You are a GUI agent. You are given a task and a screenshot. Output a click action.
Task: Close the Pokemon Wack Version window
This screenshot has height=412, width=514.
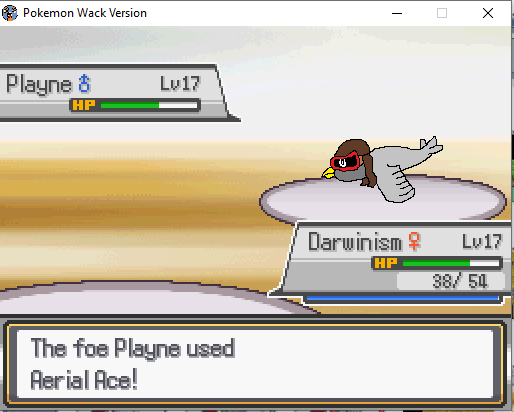488,13
